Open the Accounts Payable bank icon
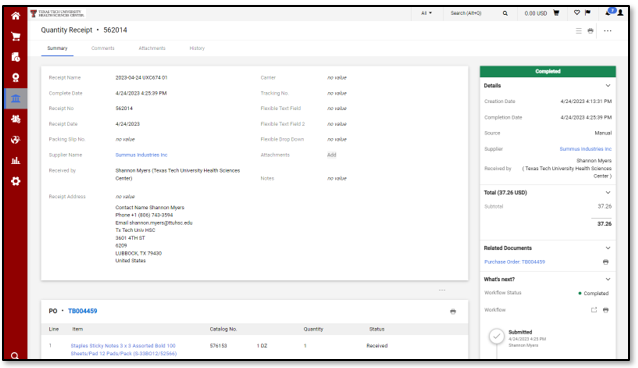 click(15, 99)
